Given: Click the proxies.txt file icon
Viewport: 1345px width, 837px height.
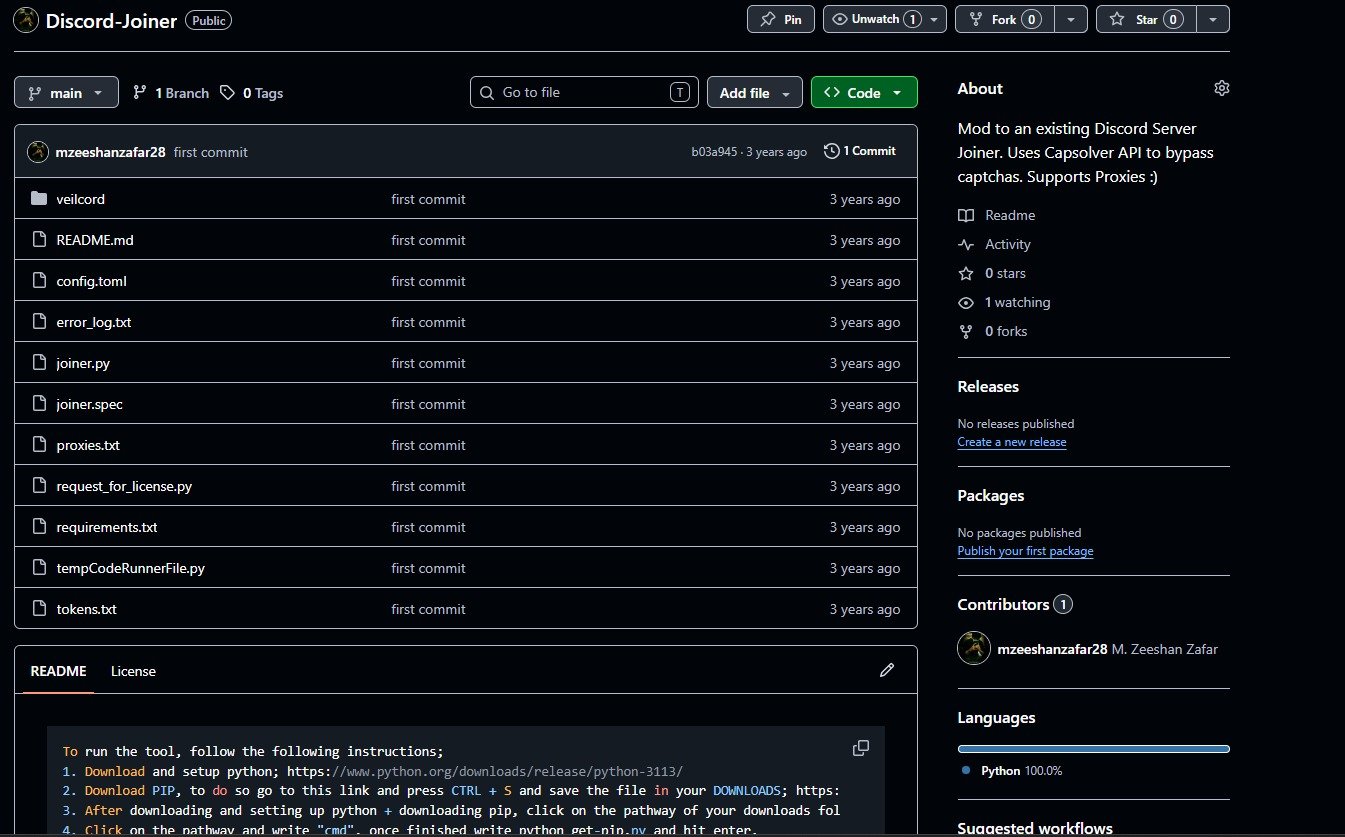Looking at the screenshot, I should pyautogui.click(x=39, y=445).
